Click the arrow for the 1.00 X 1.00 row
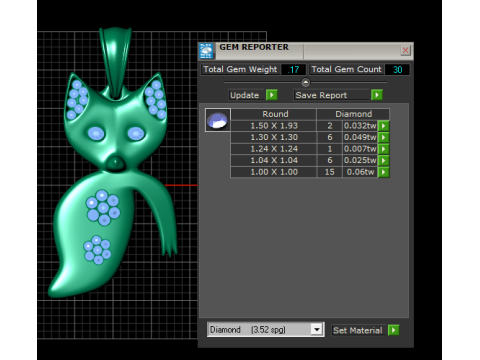The height and width of the screenshot is (360, 480). pyautogui.click(x=384, y=172)
